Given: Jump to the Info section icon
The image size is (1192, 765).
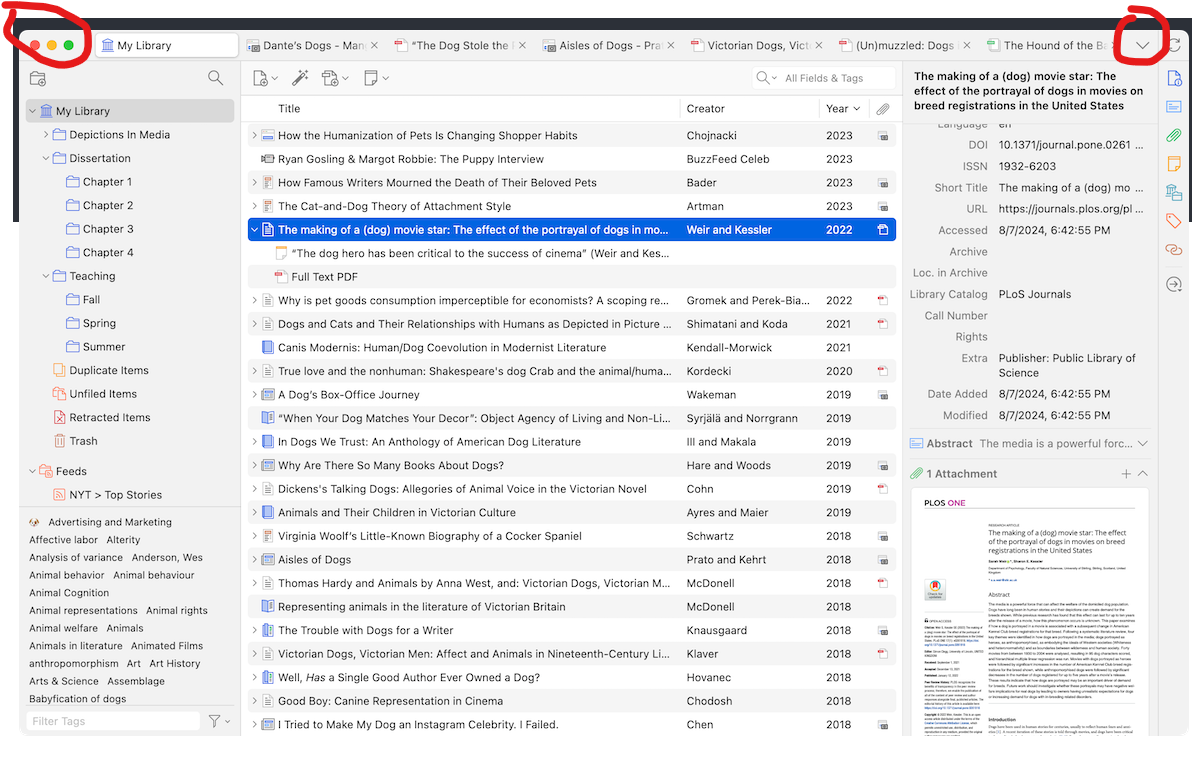Looking at the screenshot, I should (x=1174, y=78).
